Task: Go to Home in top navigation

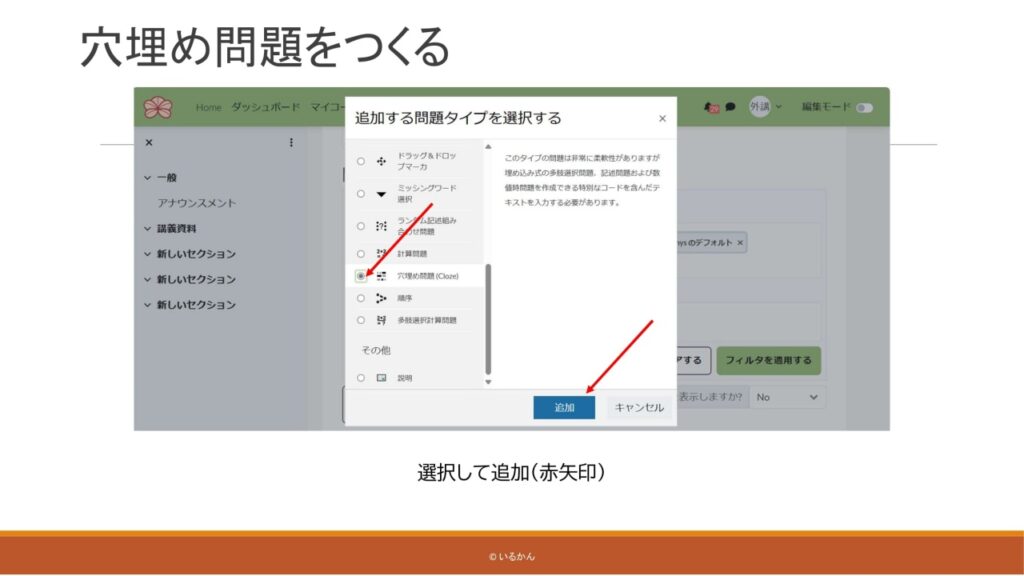Action: [x=208, y=107]
